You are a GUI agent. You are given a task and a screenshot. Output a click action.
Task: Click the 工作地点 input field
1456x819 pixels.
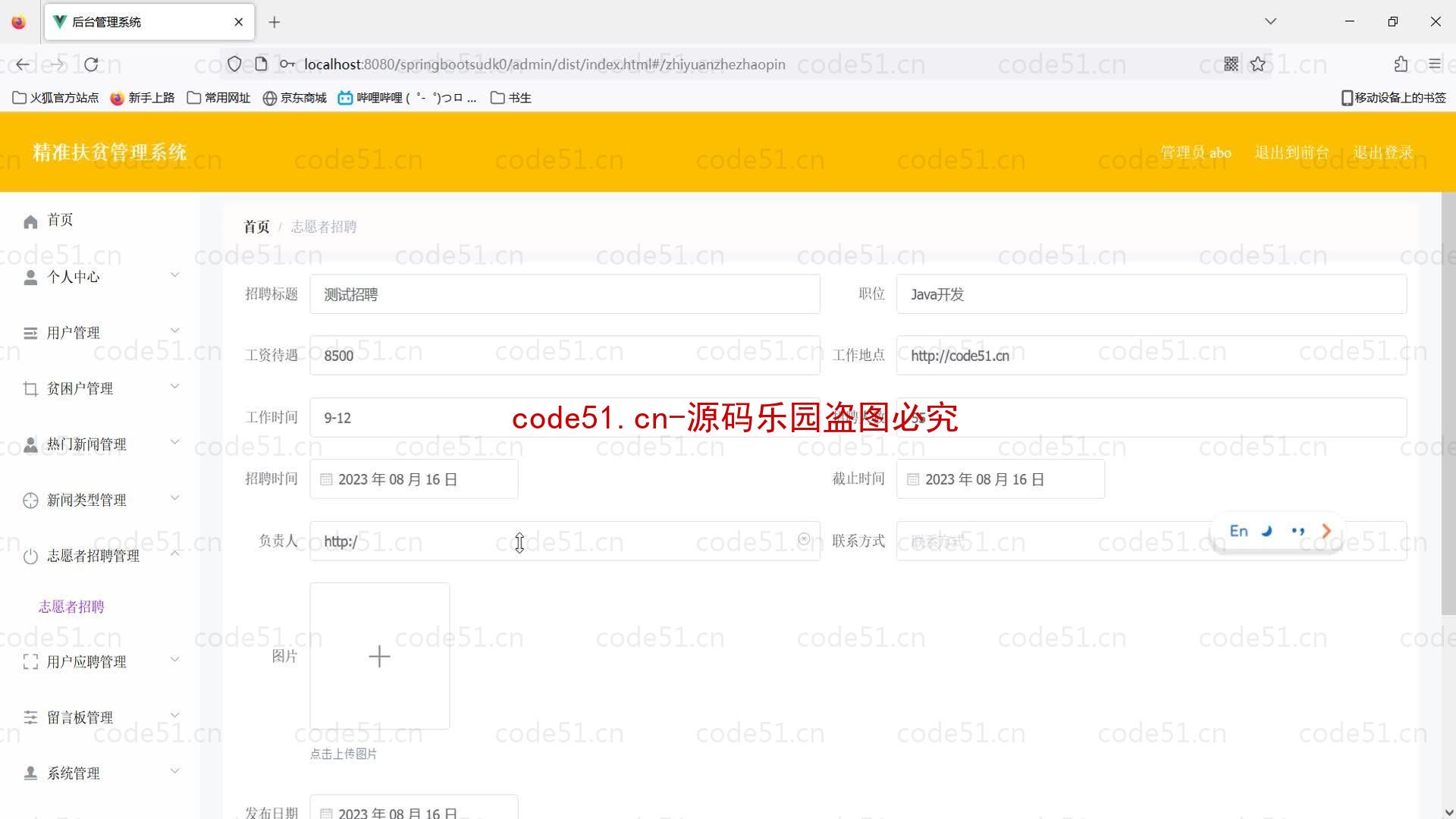(x=1151, y=356)
